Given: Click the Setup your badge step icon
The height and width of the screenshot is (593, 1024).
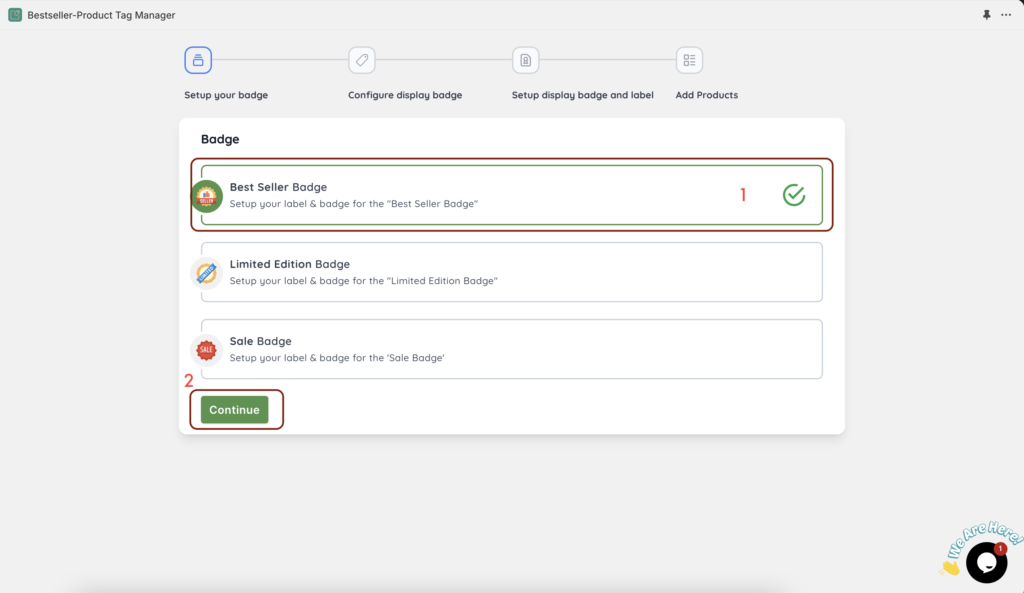Looking at the screenshot, I should click(x=198, y=60).
